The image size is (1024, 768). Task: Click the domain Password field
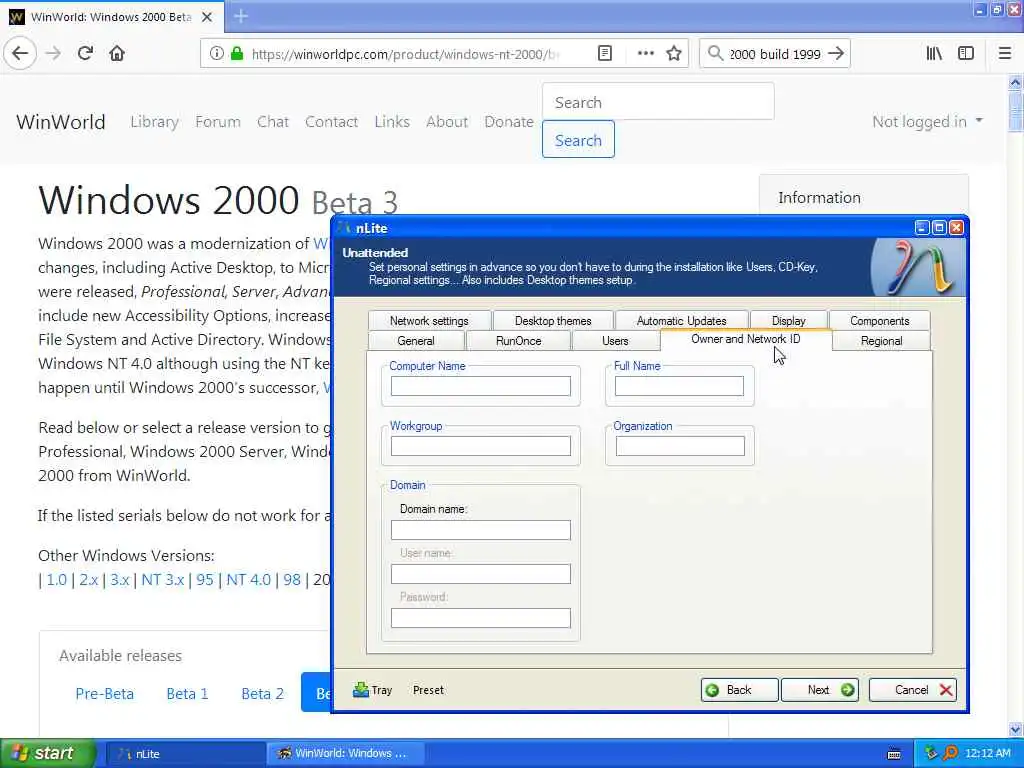pyautogui.click(x=481, y=618)
